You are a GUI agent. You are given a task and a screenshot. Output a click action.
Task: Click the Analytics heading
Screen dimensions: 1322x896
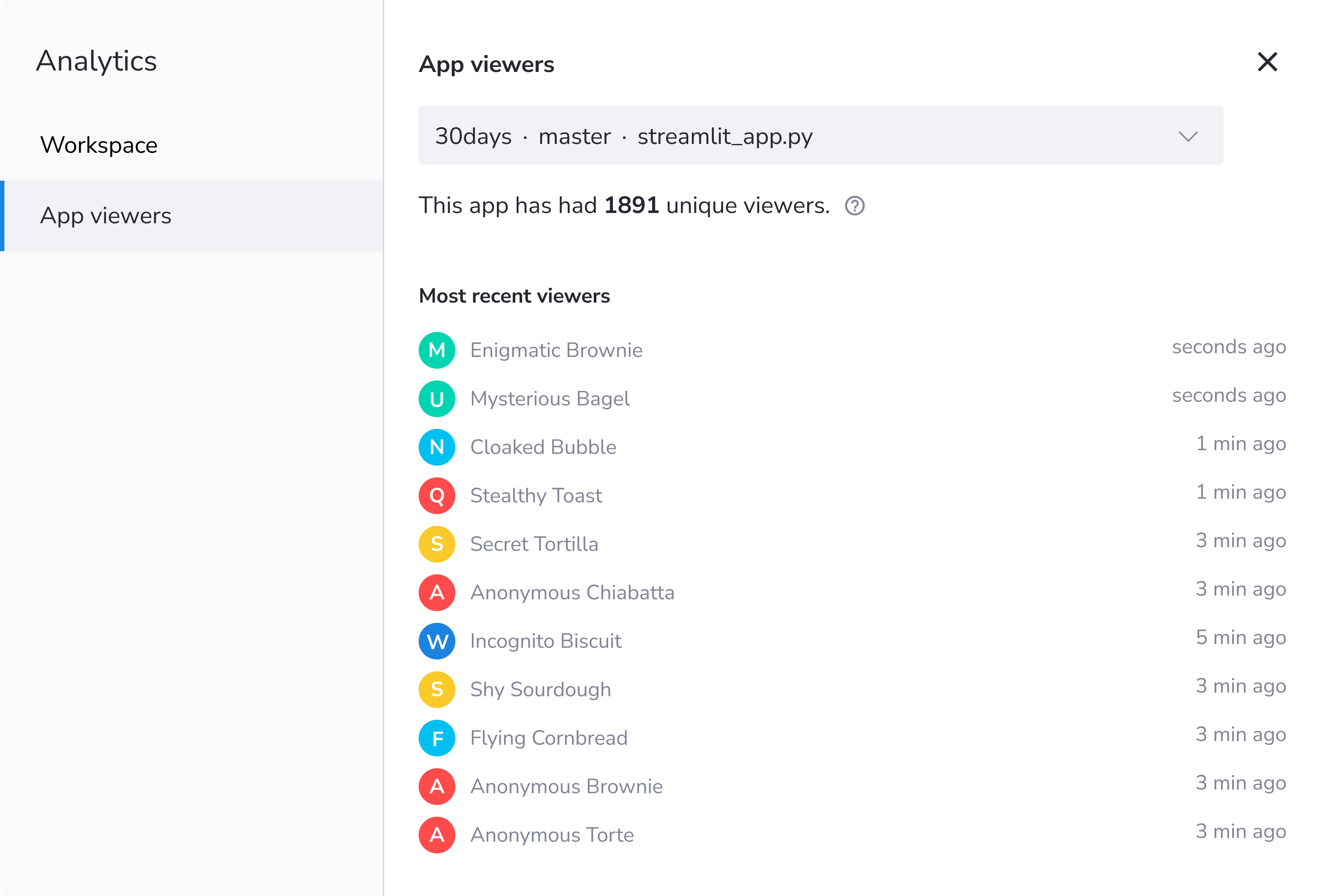97,61
